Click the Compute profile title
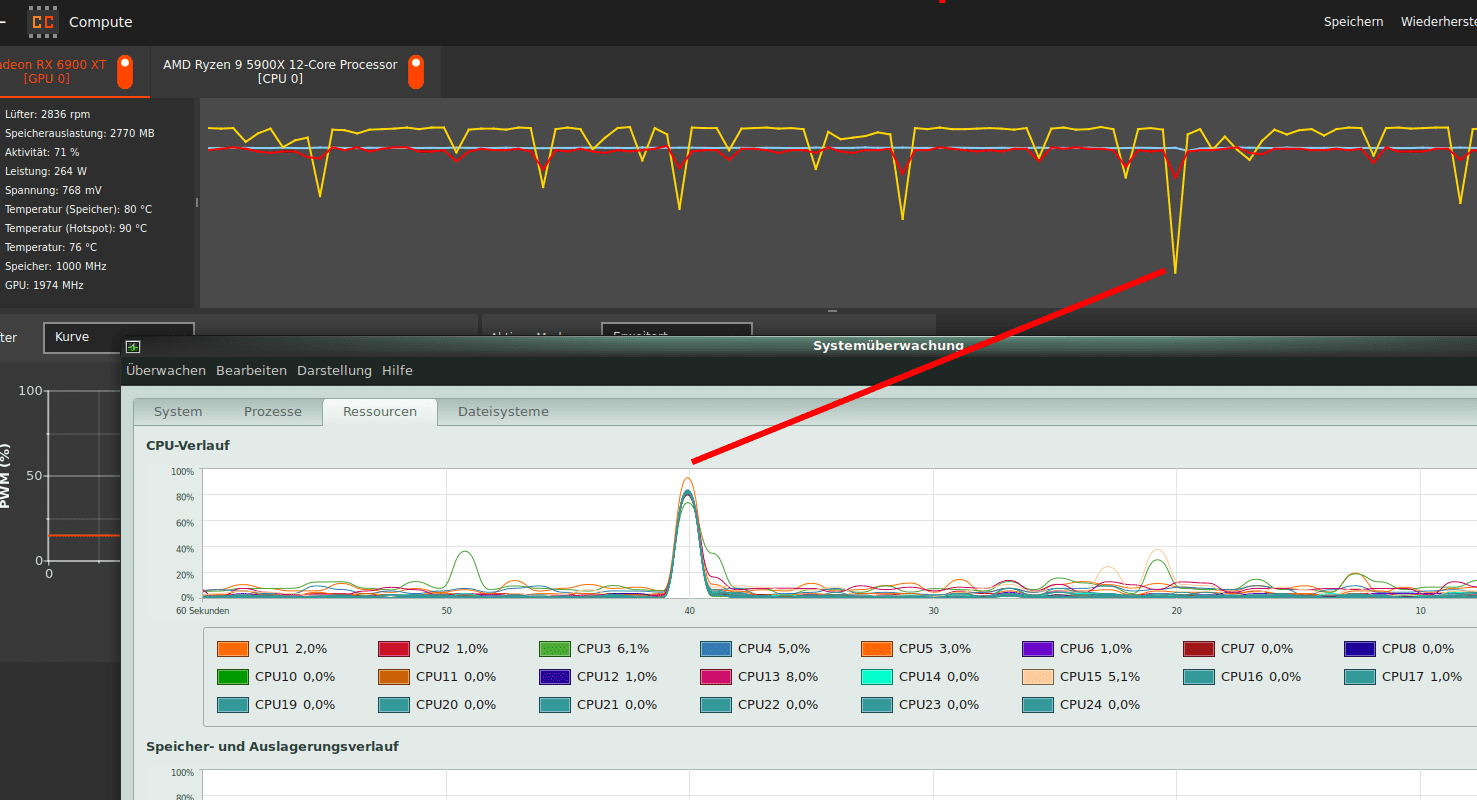Image resolution: width=1477 pixels, height=800 pixels. (x=100, y=22)
